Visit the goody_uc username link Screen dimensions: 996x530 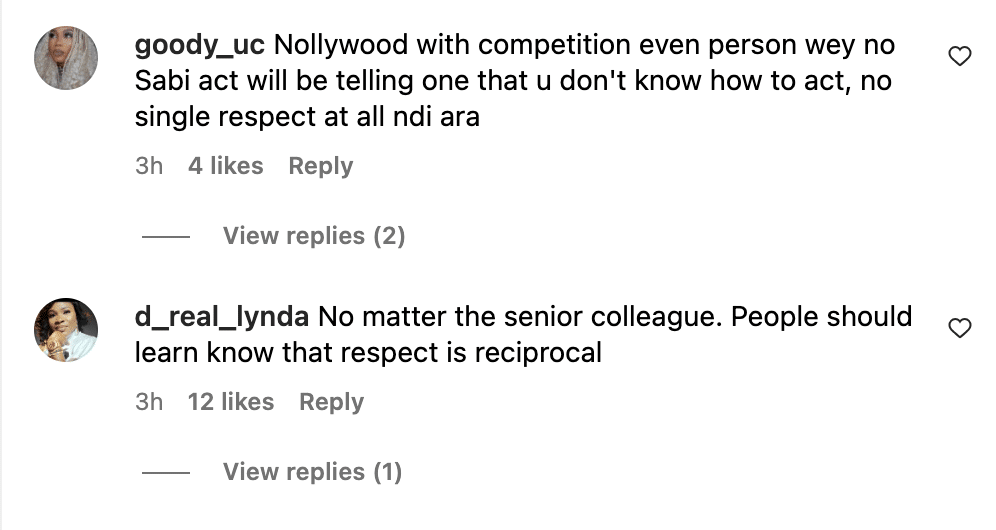[x=199, y=45]
